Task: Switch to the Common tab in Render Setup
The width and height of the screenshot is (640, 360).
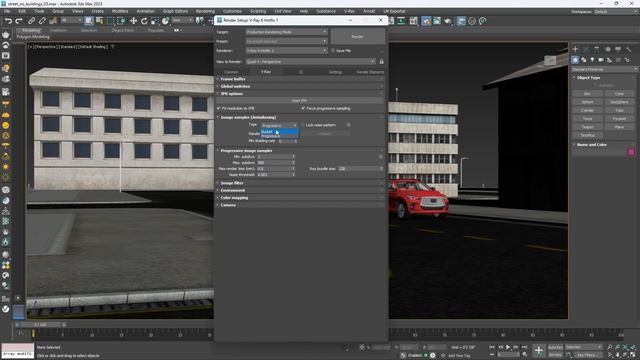Action: point(231,72)
